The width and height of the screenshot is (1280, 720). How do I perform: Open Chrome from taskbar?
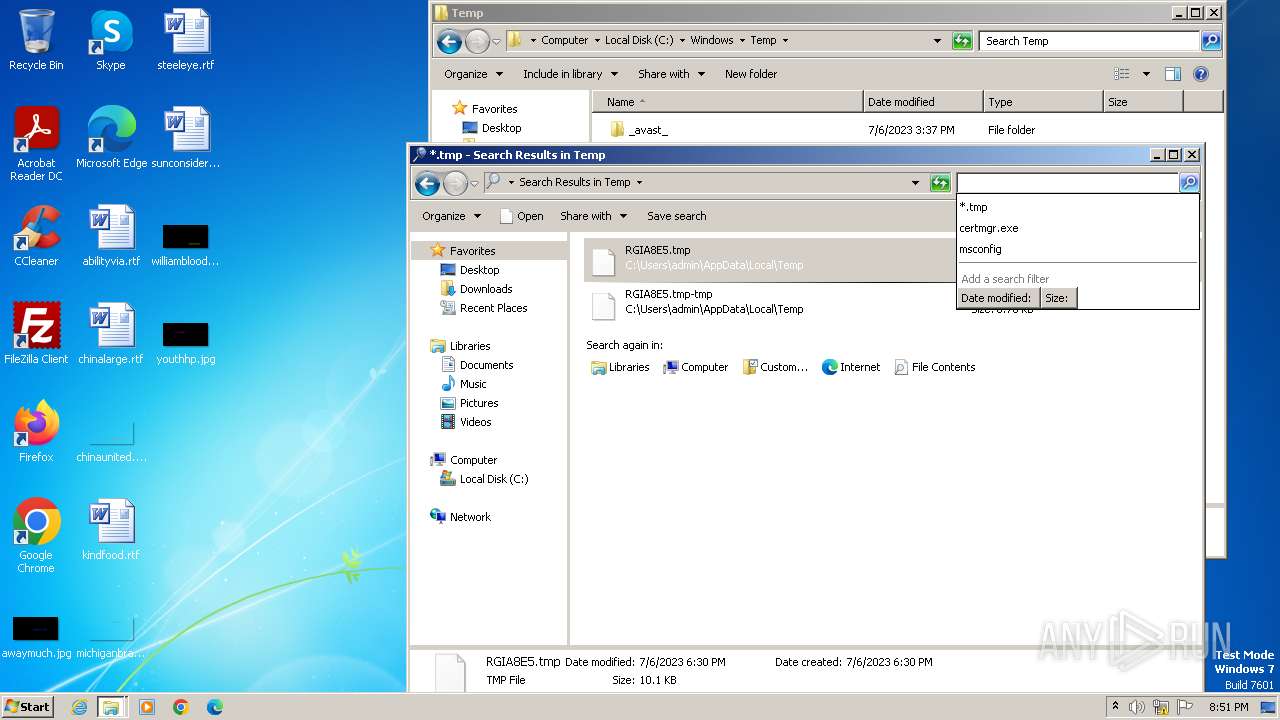[180, 706]
